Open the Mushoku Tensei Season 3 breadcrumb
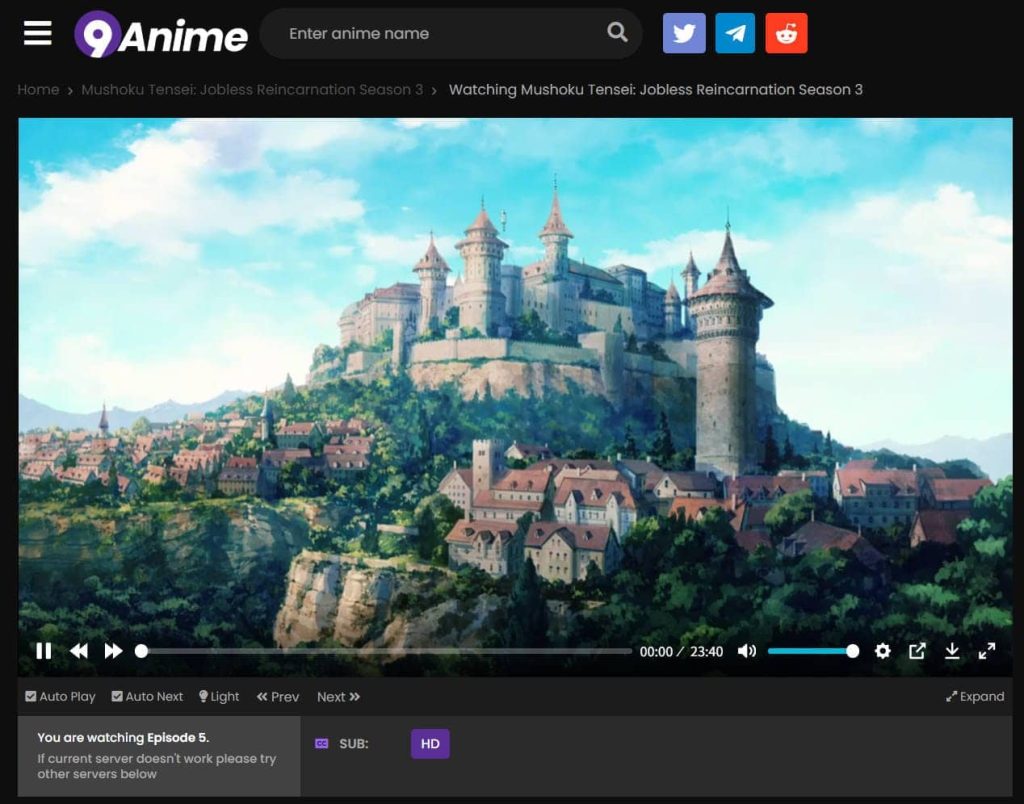 (252, 89)
